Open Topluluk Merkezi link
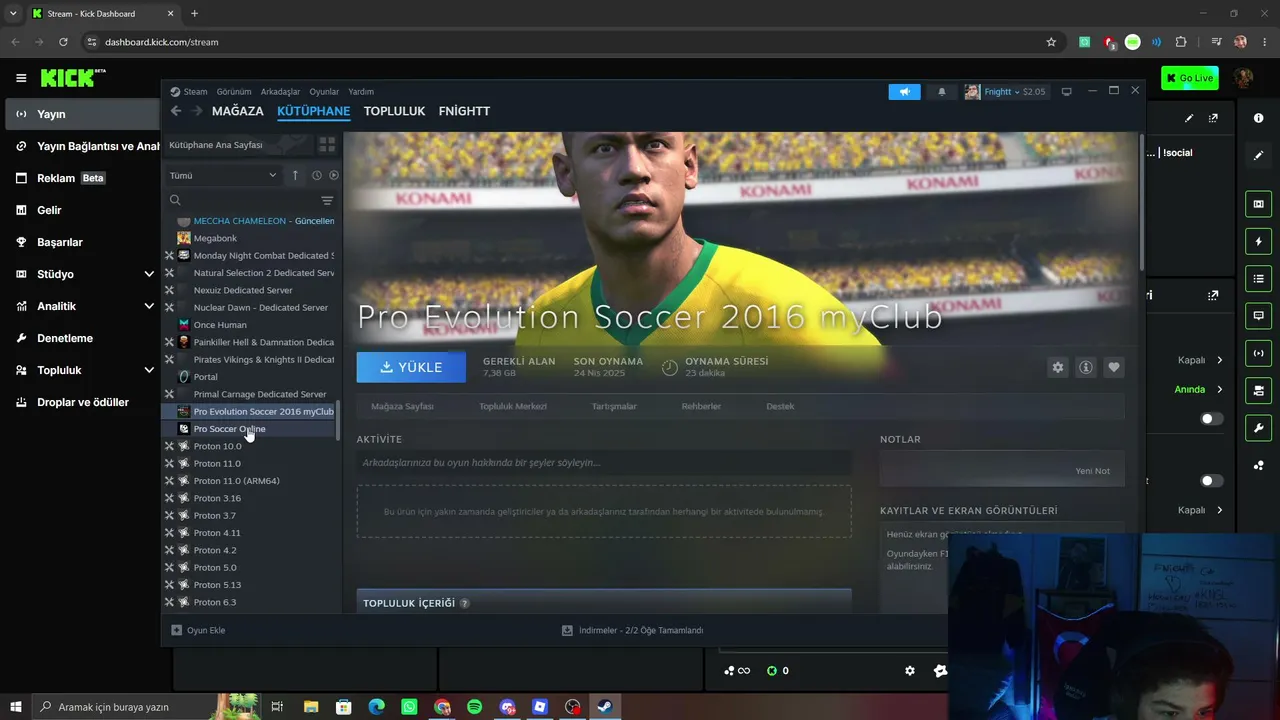This screenshot has width=1280, height=720. pos(512,406)
